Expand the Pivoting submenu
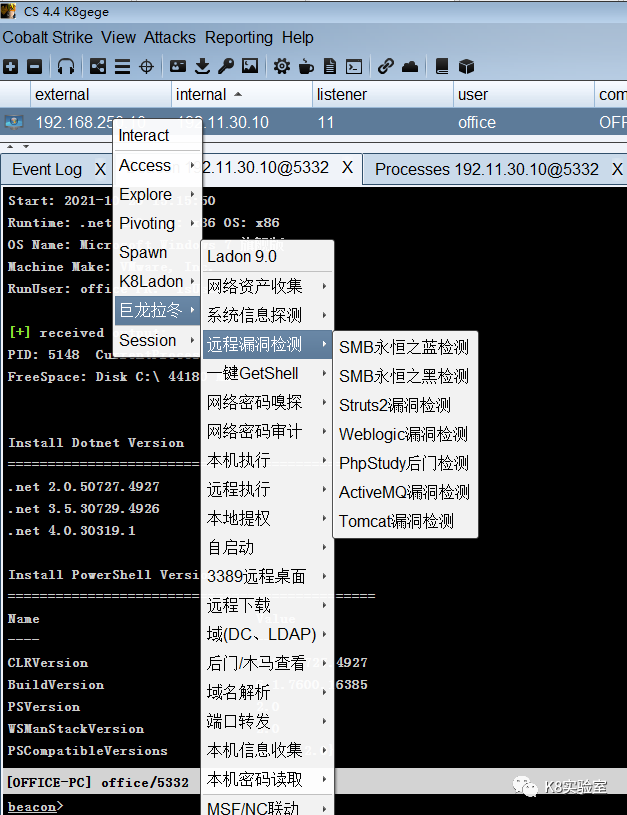Image resolution: width=627 pixels, height=815 pixels. [x=157, y=224]
